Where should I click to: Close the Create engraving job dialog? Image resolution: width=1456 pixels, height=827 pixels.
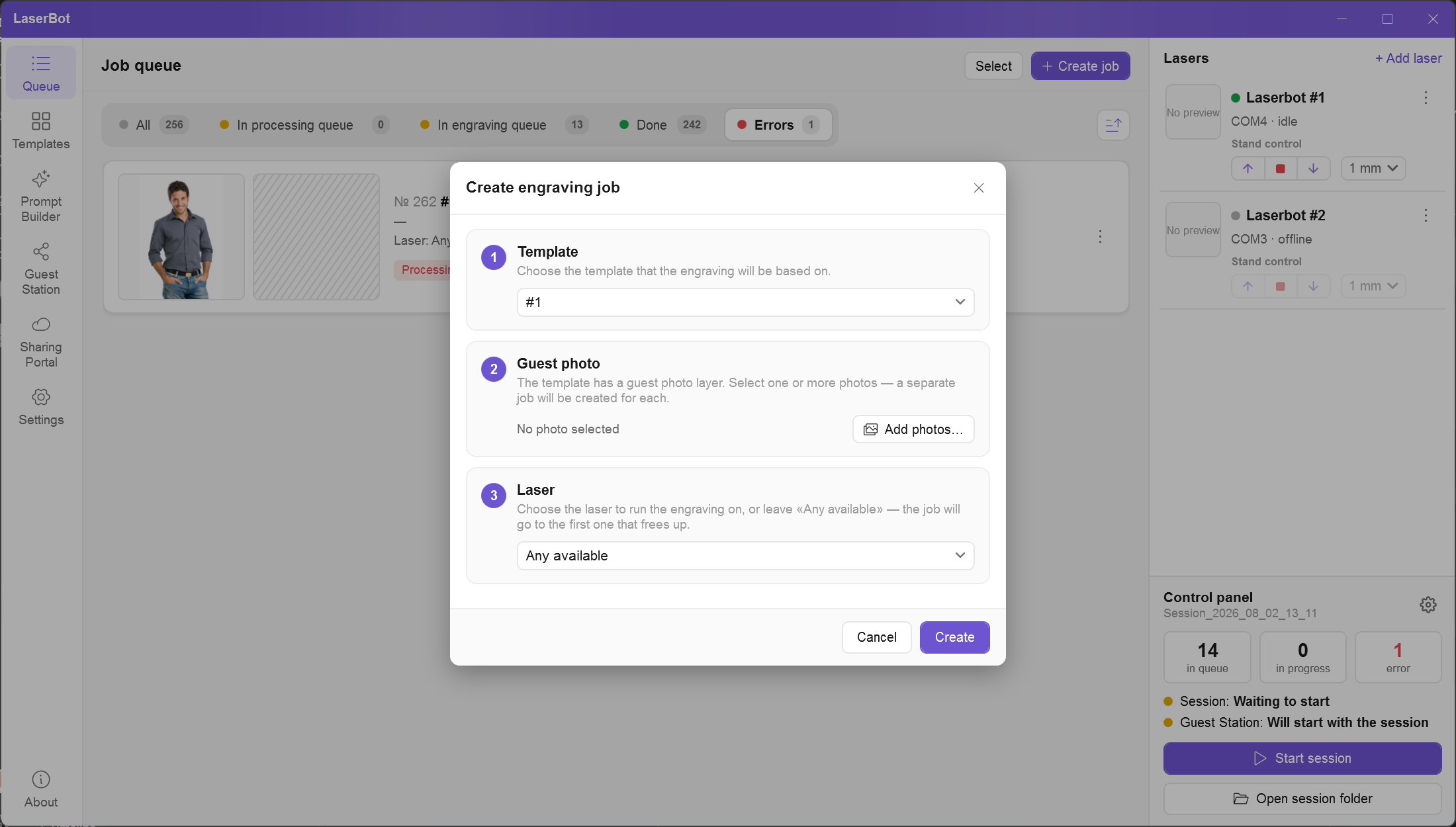979,188
